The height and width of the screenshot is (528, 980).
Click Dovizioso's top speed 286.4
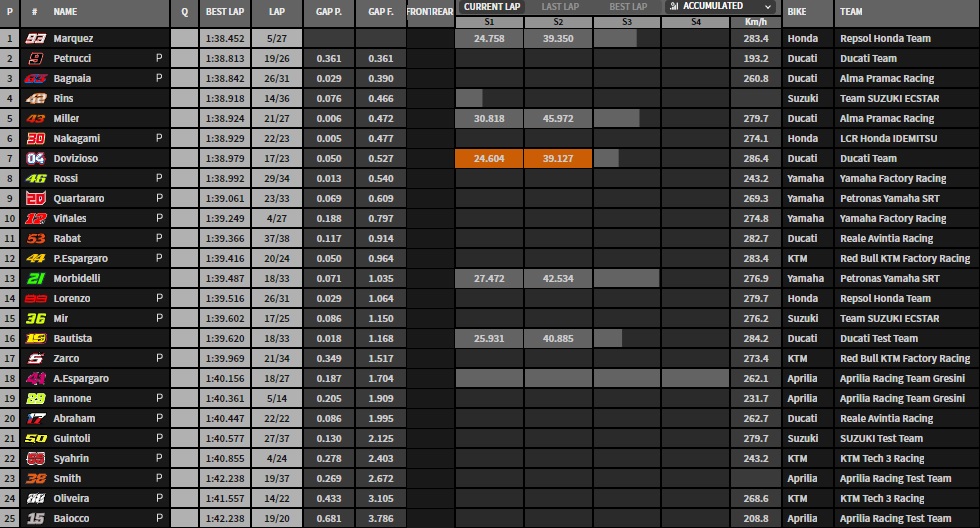point(756,159)
